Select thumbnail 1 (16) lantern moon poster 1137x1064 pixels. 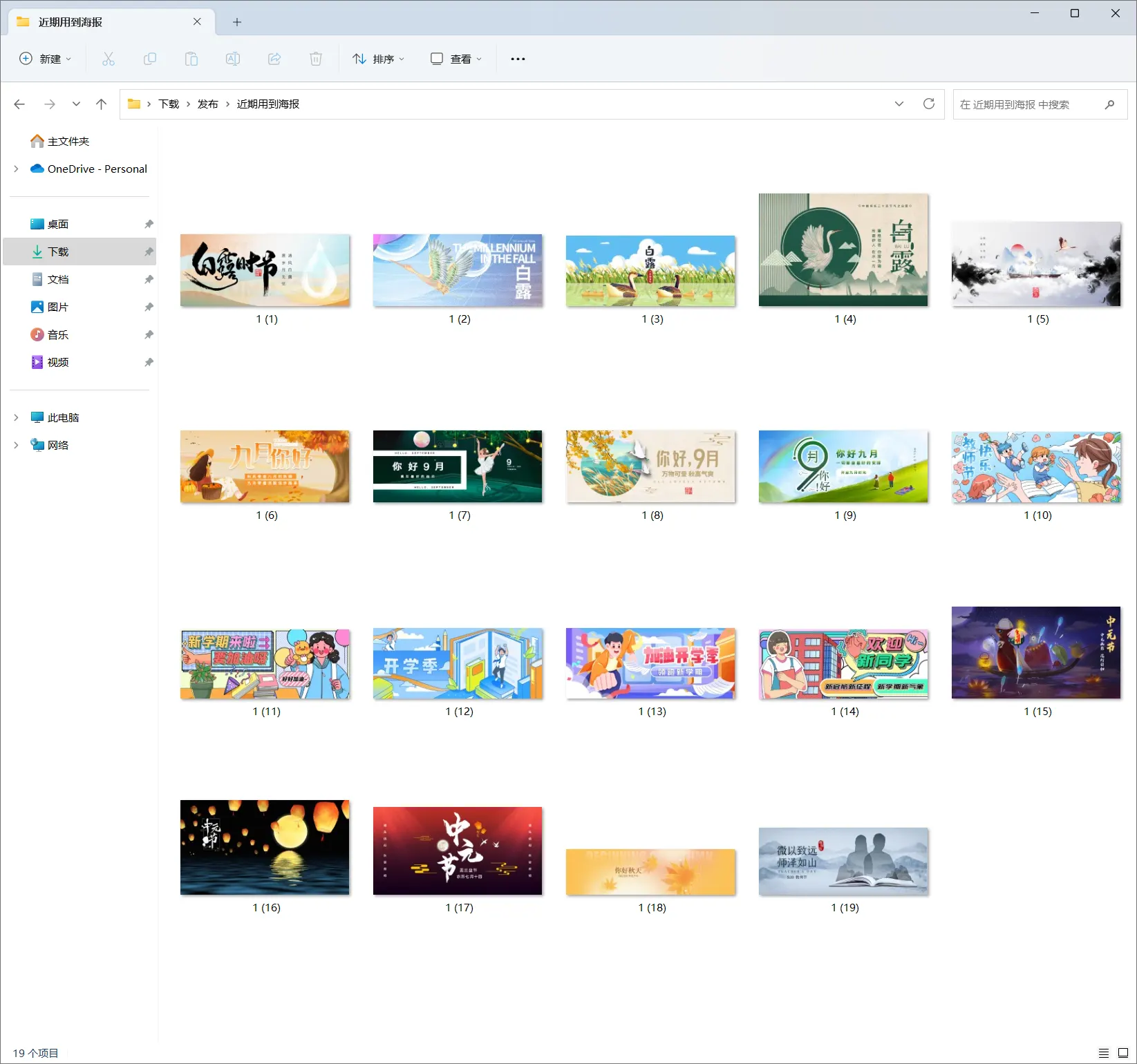(x=265, y=848)
